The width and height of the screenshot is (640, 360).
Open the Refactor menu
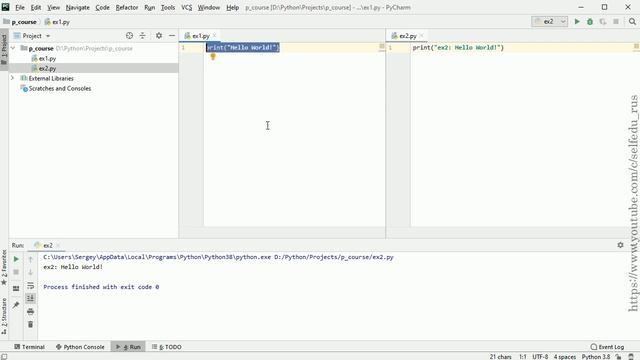click(x=127, y=7)
